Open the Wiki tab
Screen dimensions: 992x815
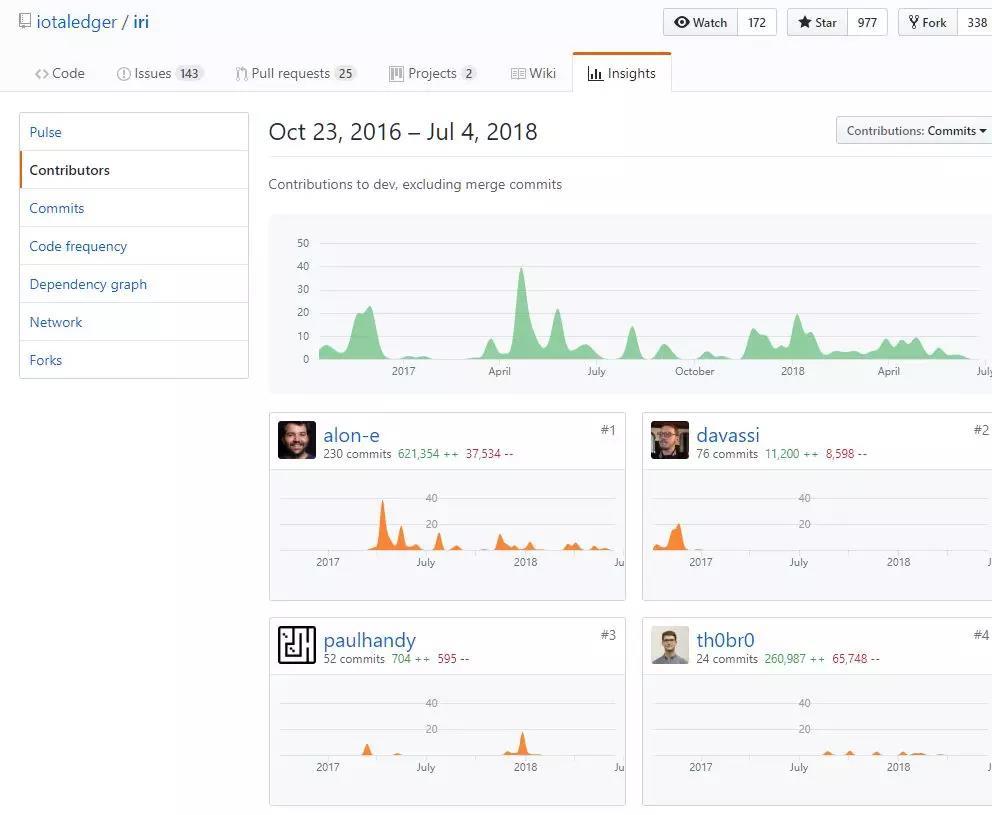tap(533, 73)
